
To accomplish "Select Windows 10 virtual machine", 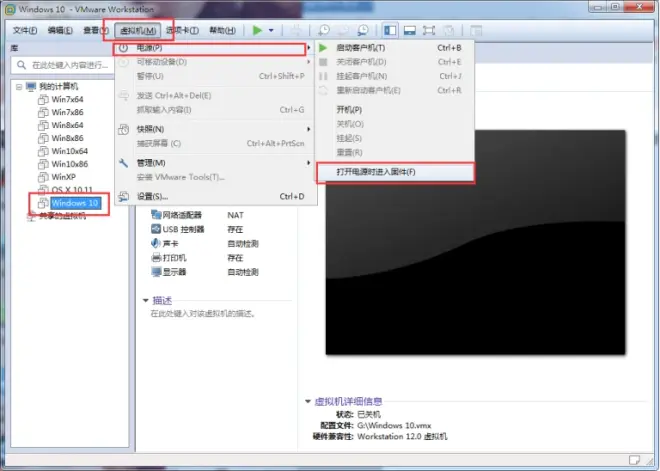I will coord(75,203).
